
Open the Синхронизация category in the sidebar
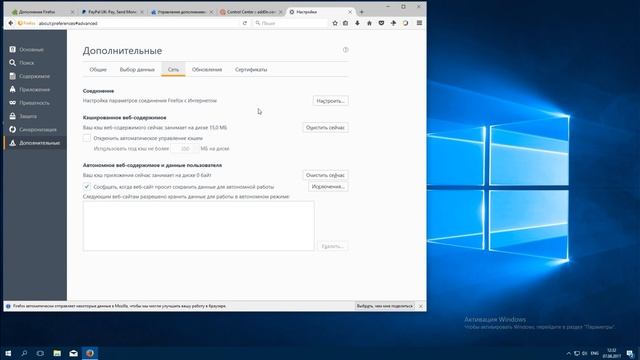(x=33, y=129)
